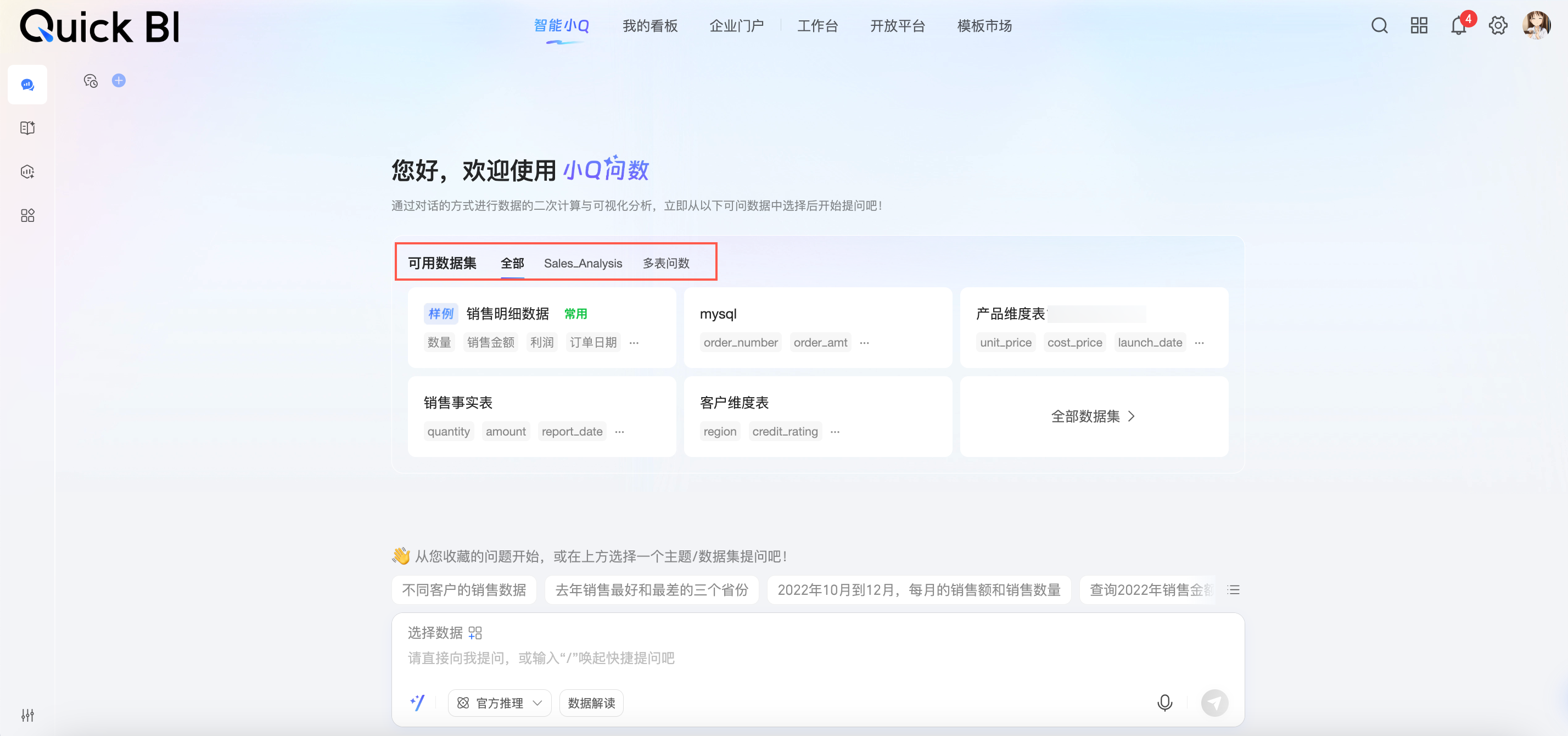Start a new chat with plus icon

click(119, 80)
